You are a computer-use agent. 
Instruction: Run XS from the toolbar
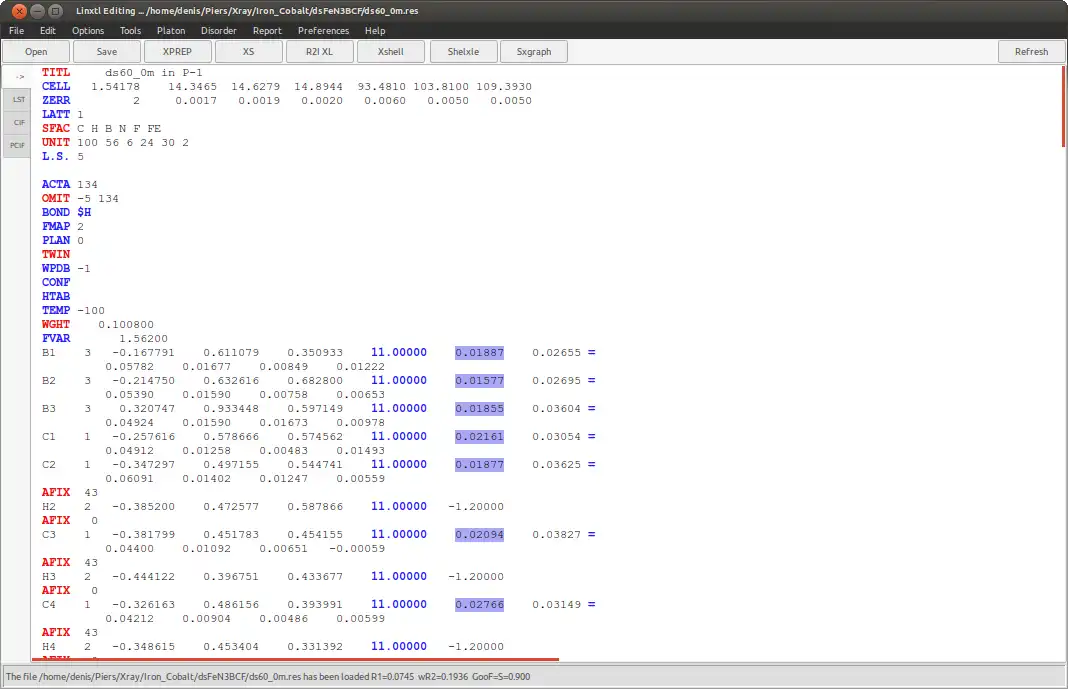click(x=249, y=52)
